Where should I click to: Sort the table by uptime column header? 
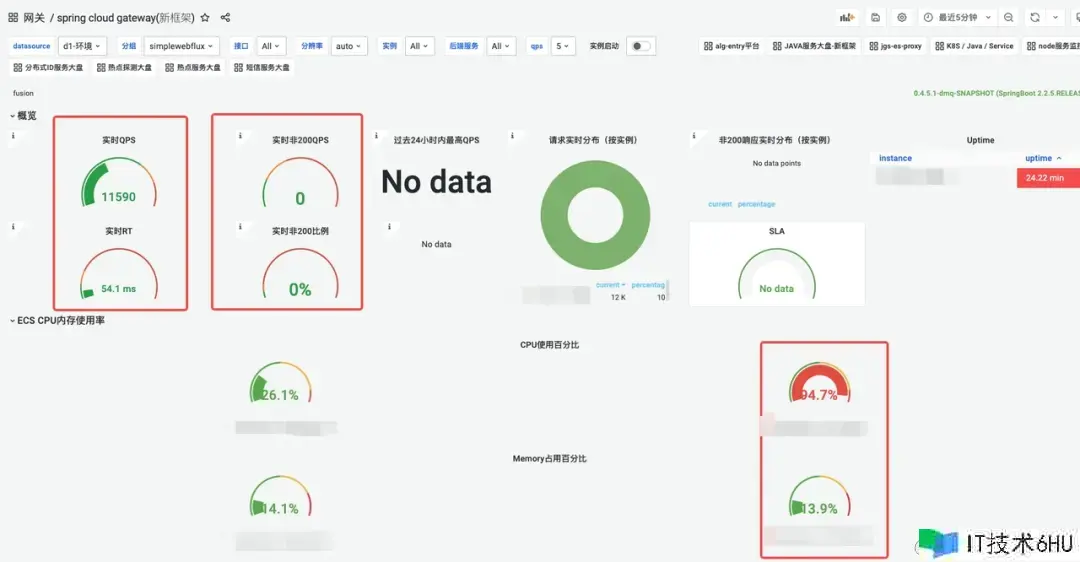click(1039, 158)
